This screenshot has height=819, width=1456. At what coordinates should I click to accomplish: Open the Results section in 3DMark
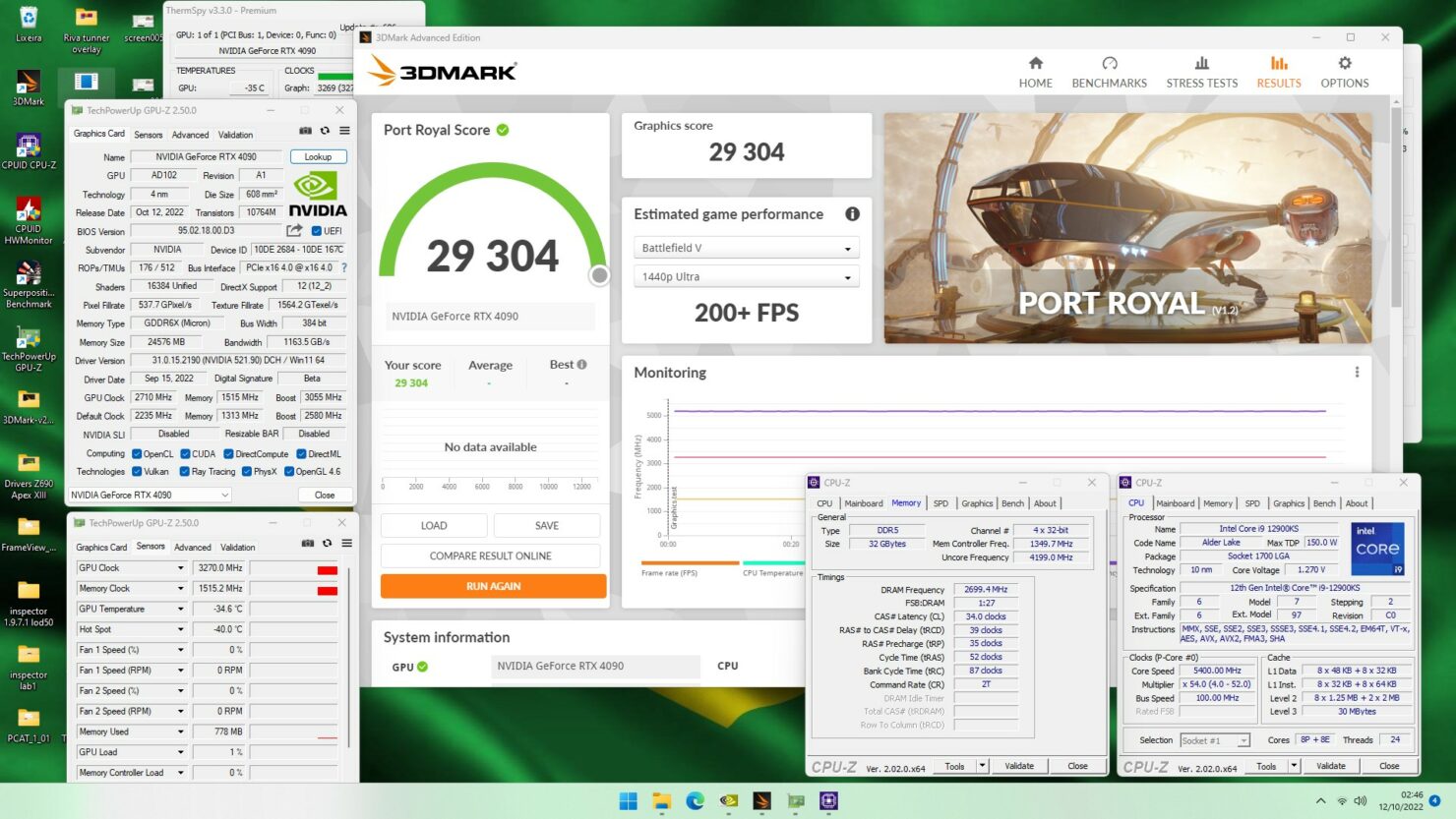tap(1279, 73)
